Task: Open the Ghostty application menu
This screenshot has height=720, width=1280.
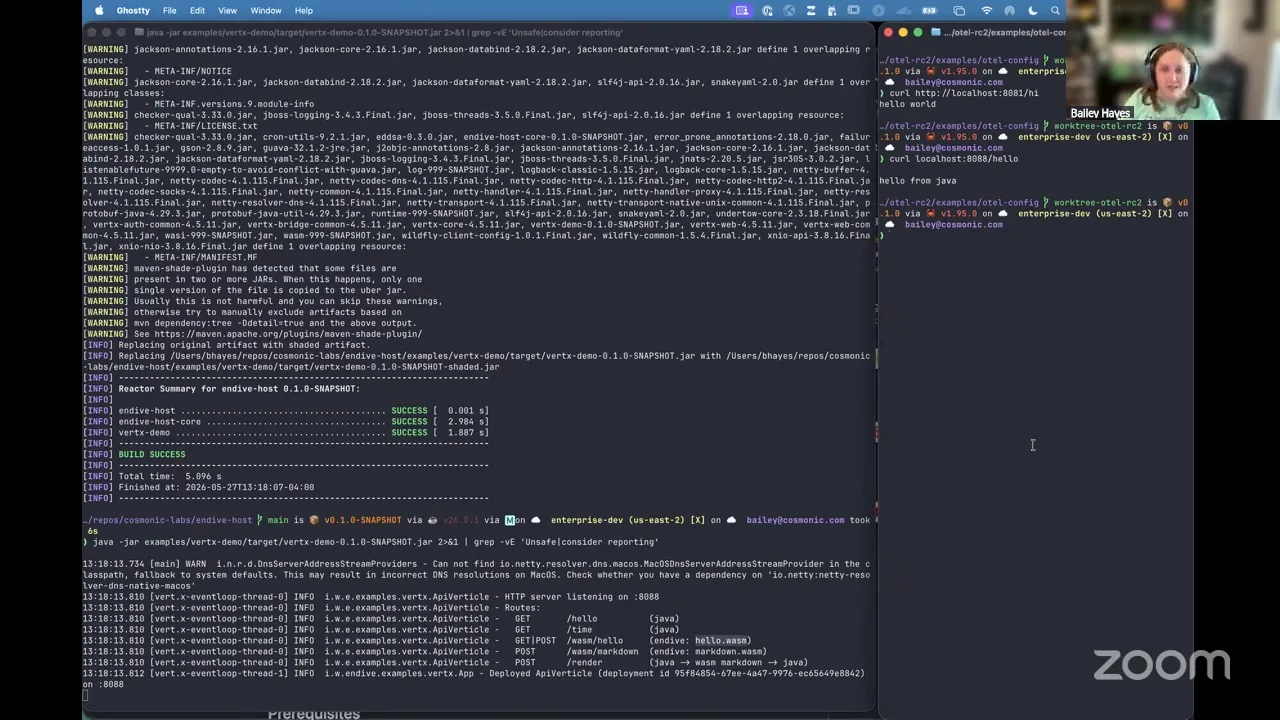Action: point(133,10)
